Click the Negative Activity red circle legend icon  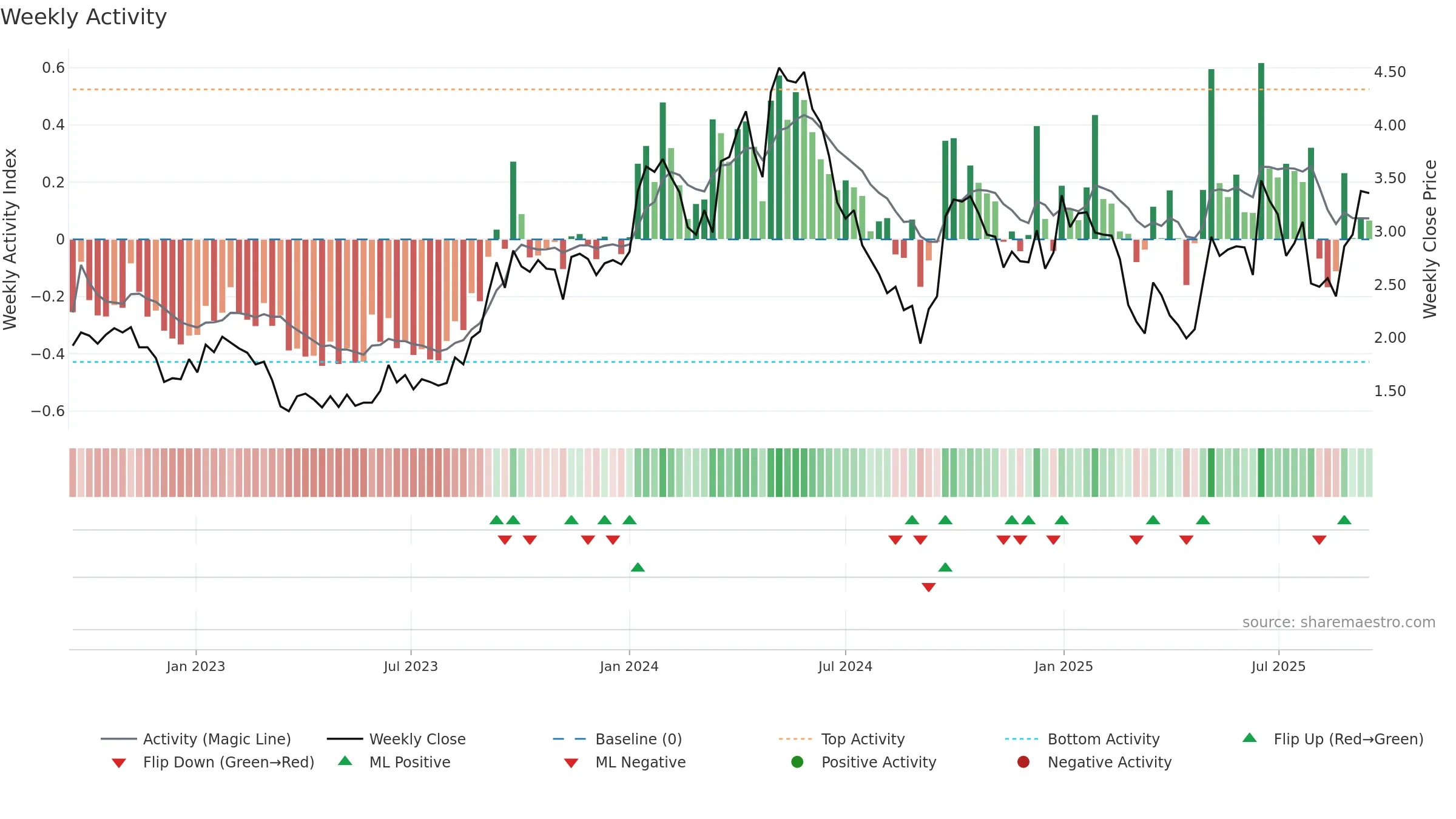[x=1023, y=761]
